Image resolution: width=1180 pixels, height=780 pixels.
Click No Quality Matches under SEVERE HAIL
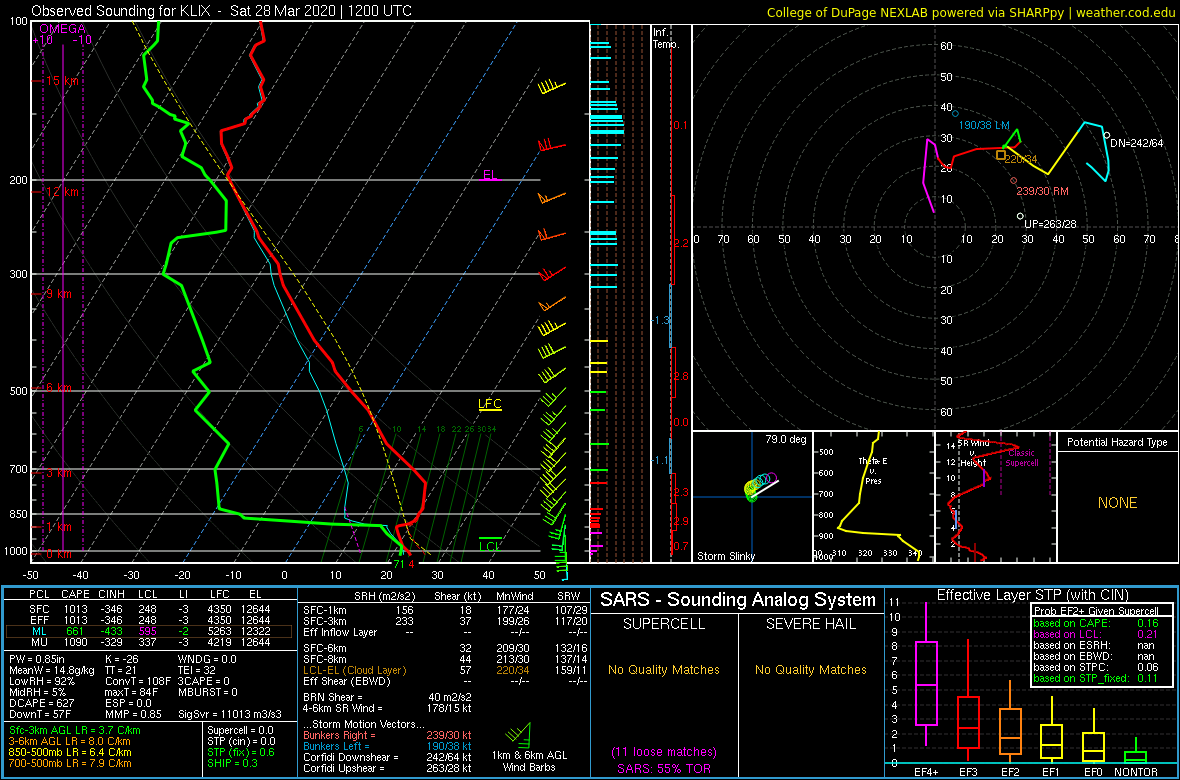[x=810, y=669]
